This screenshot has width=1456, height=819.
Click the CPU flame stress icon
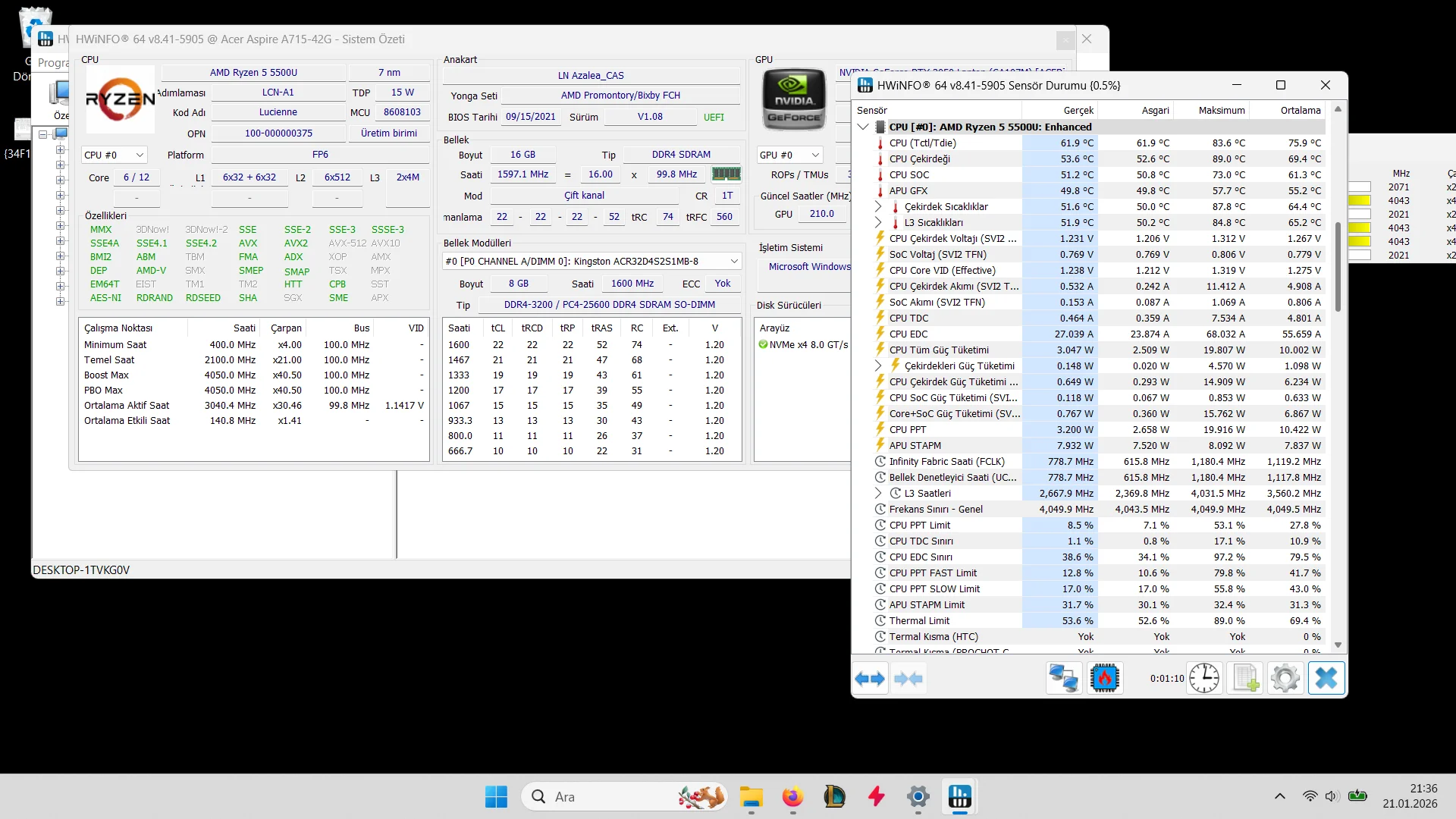1105,678
